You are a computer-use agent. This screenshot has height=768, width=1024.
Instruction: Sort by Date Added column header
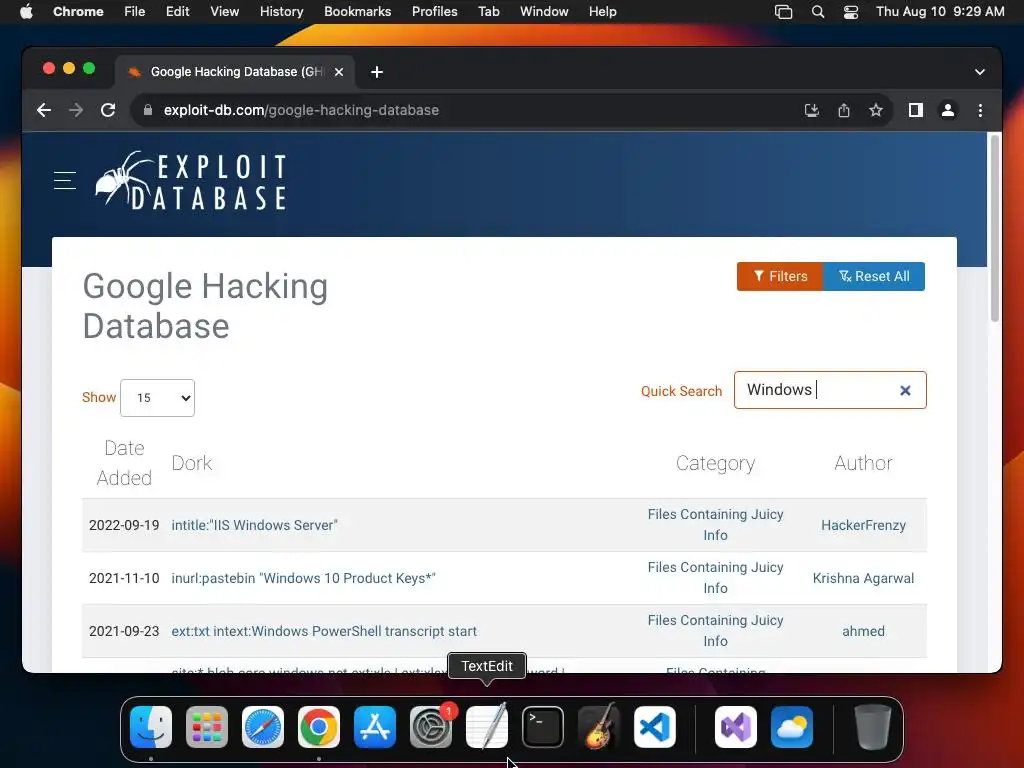tap(124, 462)
